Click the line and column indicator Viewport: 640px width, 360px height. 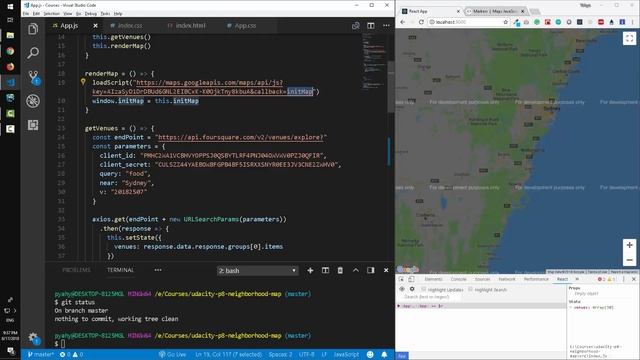pyautogui.click(x=228, y=354)
